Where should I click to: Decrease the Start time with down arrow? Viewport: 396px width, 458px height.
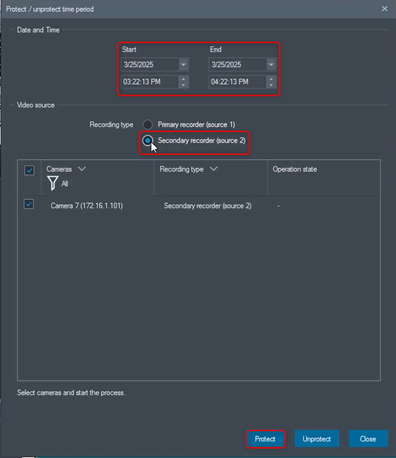pyautogui.click(x=183, y=85)
